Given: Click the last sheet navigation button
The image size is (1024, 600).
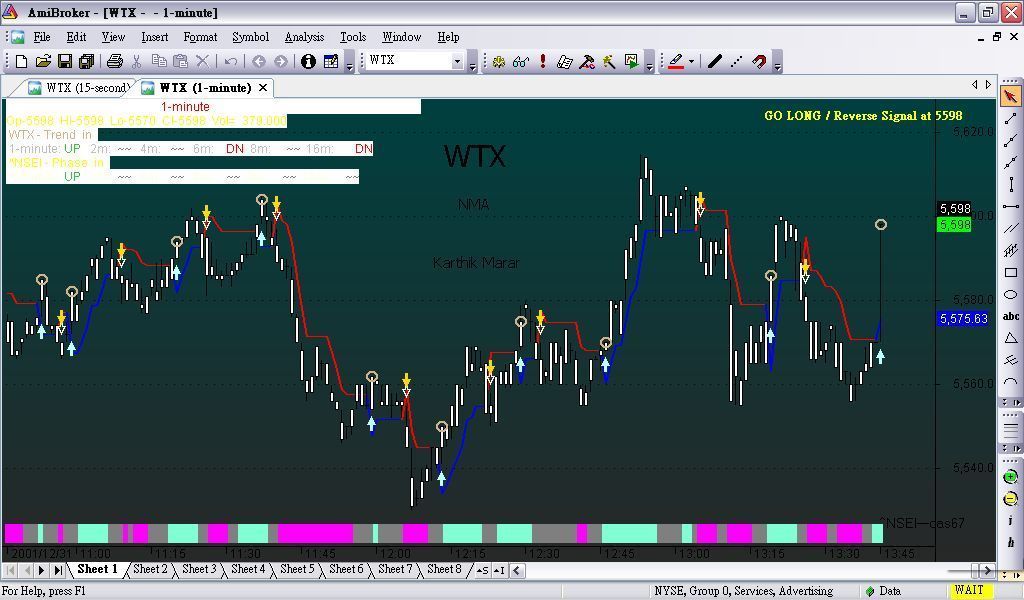Looking at the screenshot, I should click(57, 570).
